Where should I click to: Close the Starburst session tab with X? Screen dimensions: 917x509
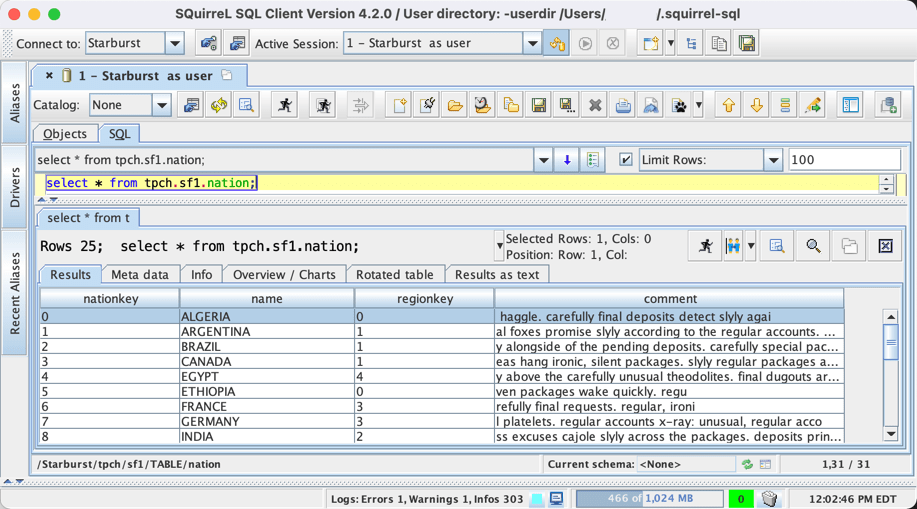tap(49, 75)
